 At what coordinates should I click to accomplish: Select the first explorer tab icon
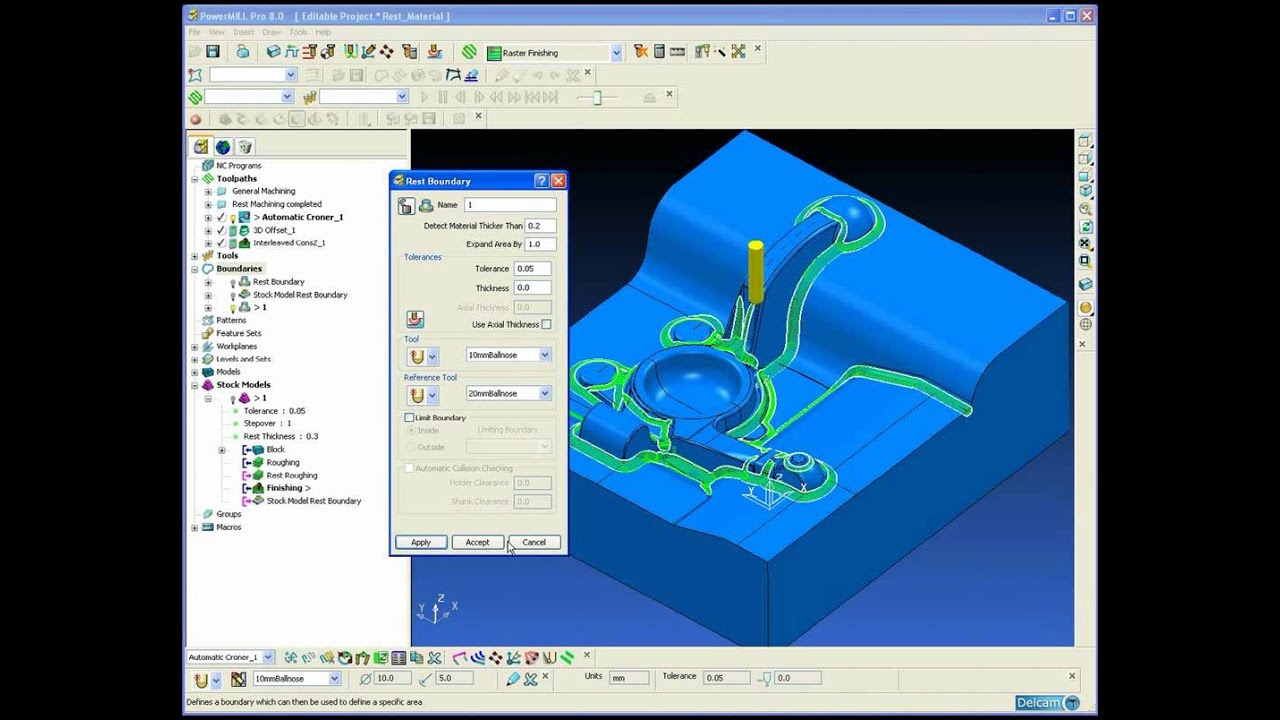[x=201, y=147]
